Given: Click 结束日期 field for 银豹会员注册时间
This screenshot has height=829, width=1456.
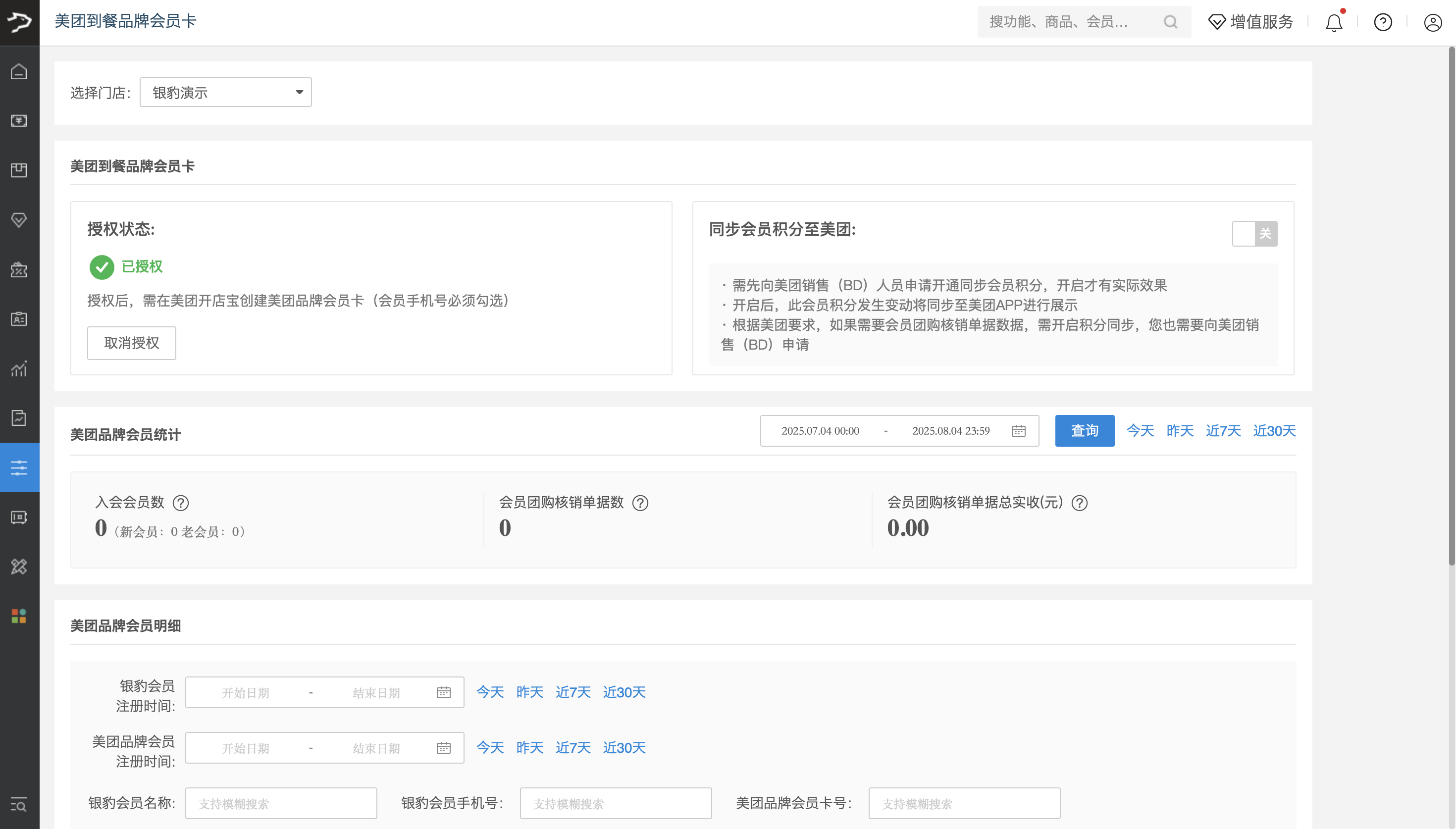Looking at the screenshot, I should (x=376, y=693).
